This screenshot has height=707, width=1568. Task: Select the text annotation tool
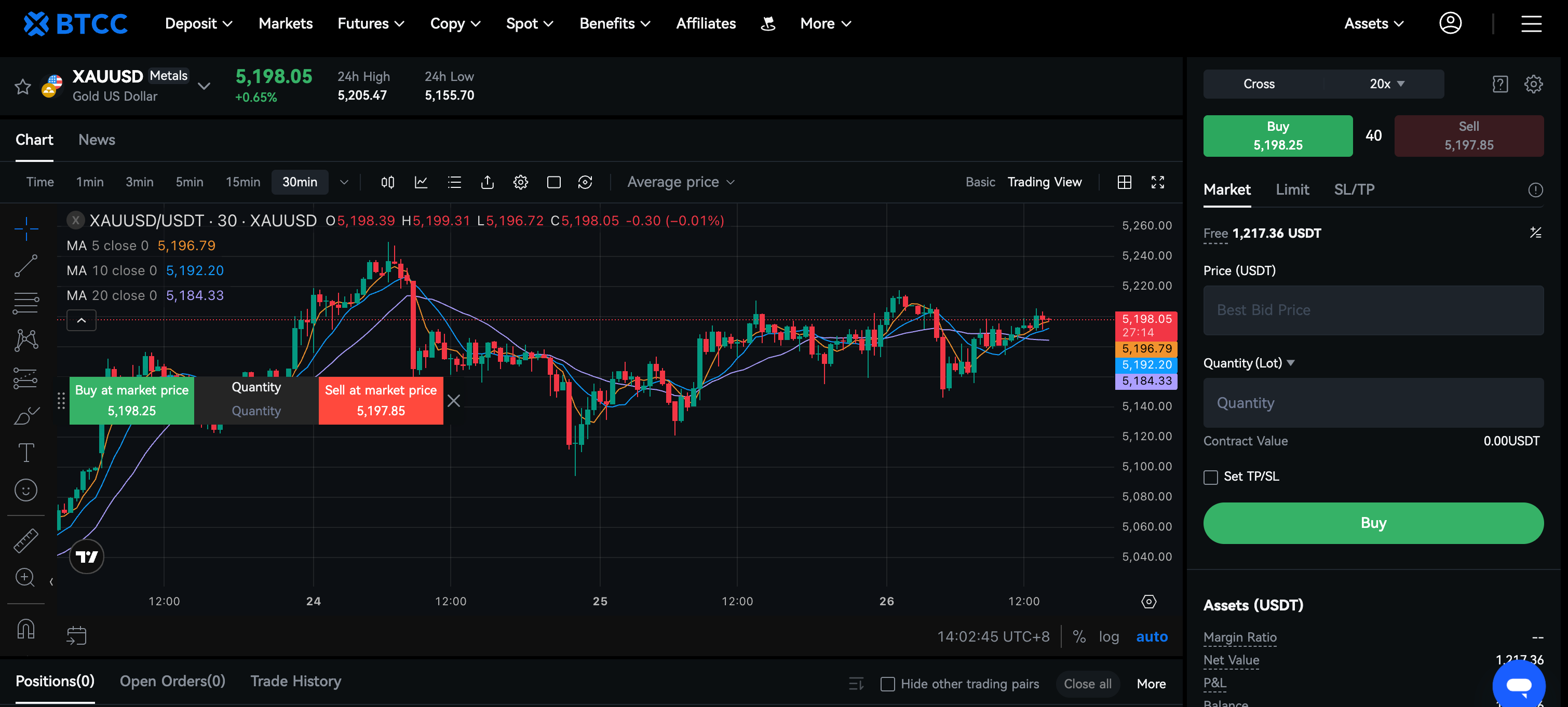[25, 453]
